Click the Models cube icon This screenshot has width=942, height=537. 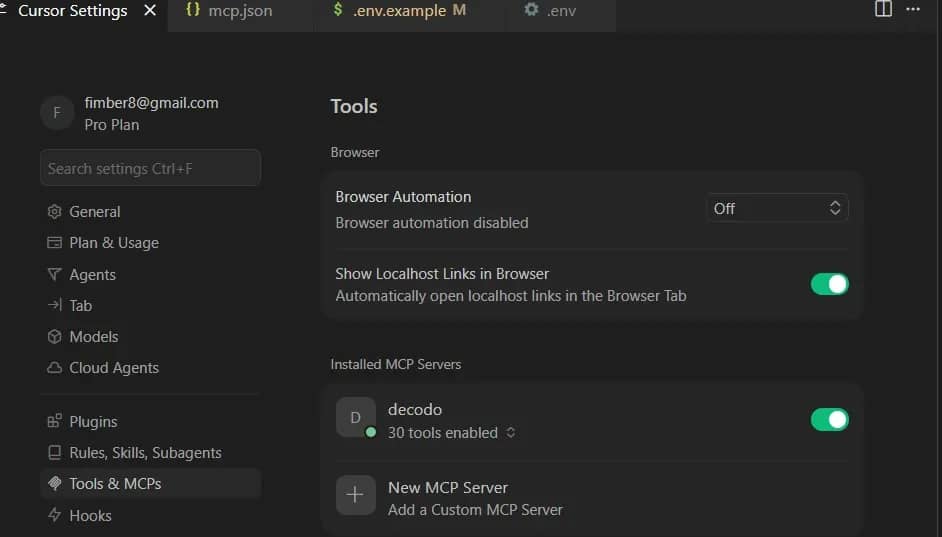tap(55, 337)
